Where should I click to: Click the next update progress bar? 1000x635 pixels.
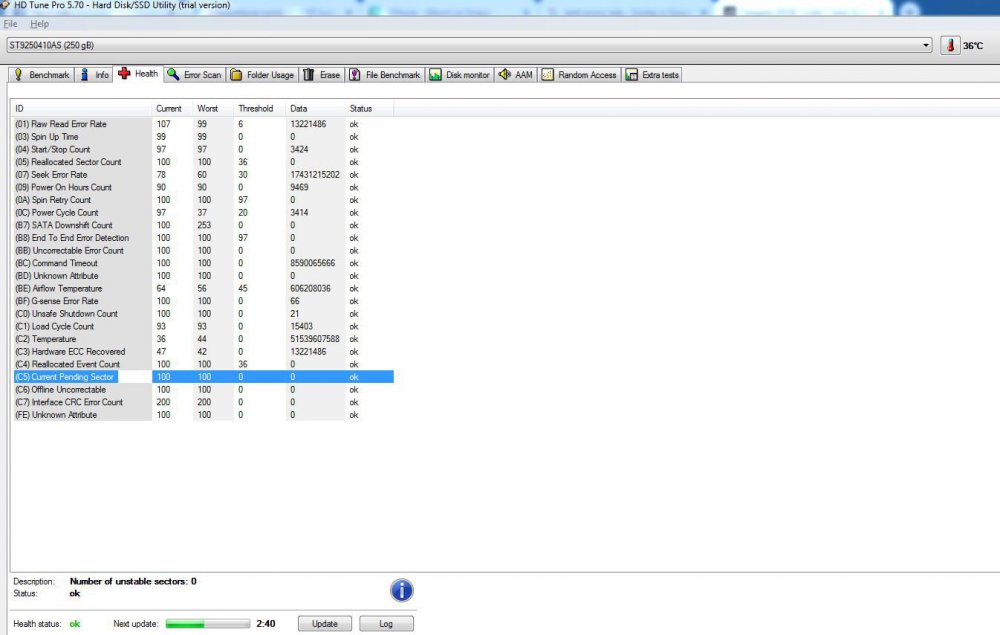[207, 624]
